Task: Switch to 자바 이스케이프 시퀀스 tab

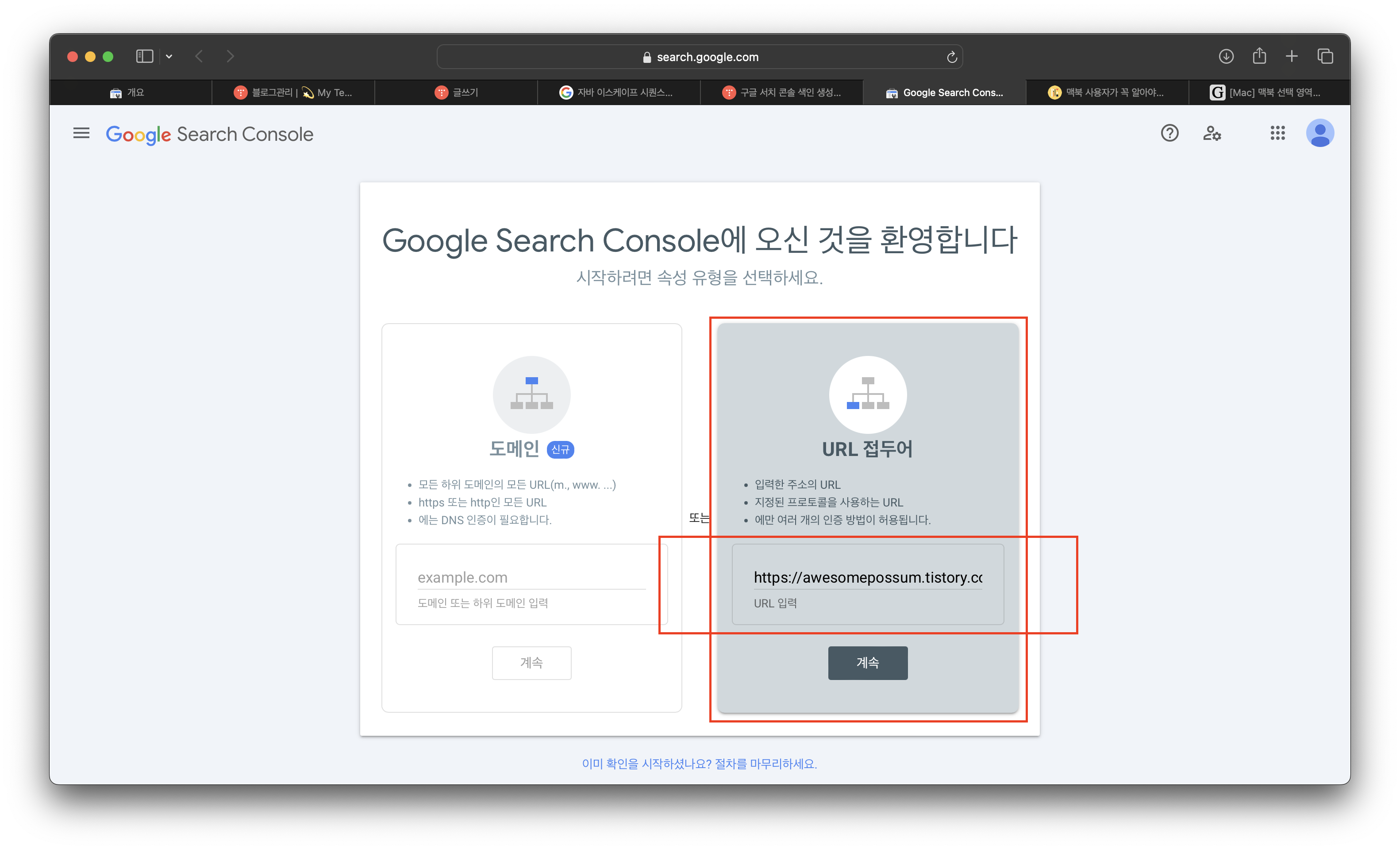Action: 619,92
